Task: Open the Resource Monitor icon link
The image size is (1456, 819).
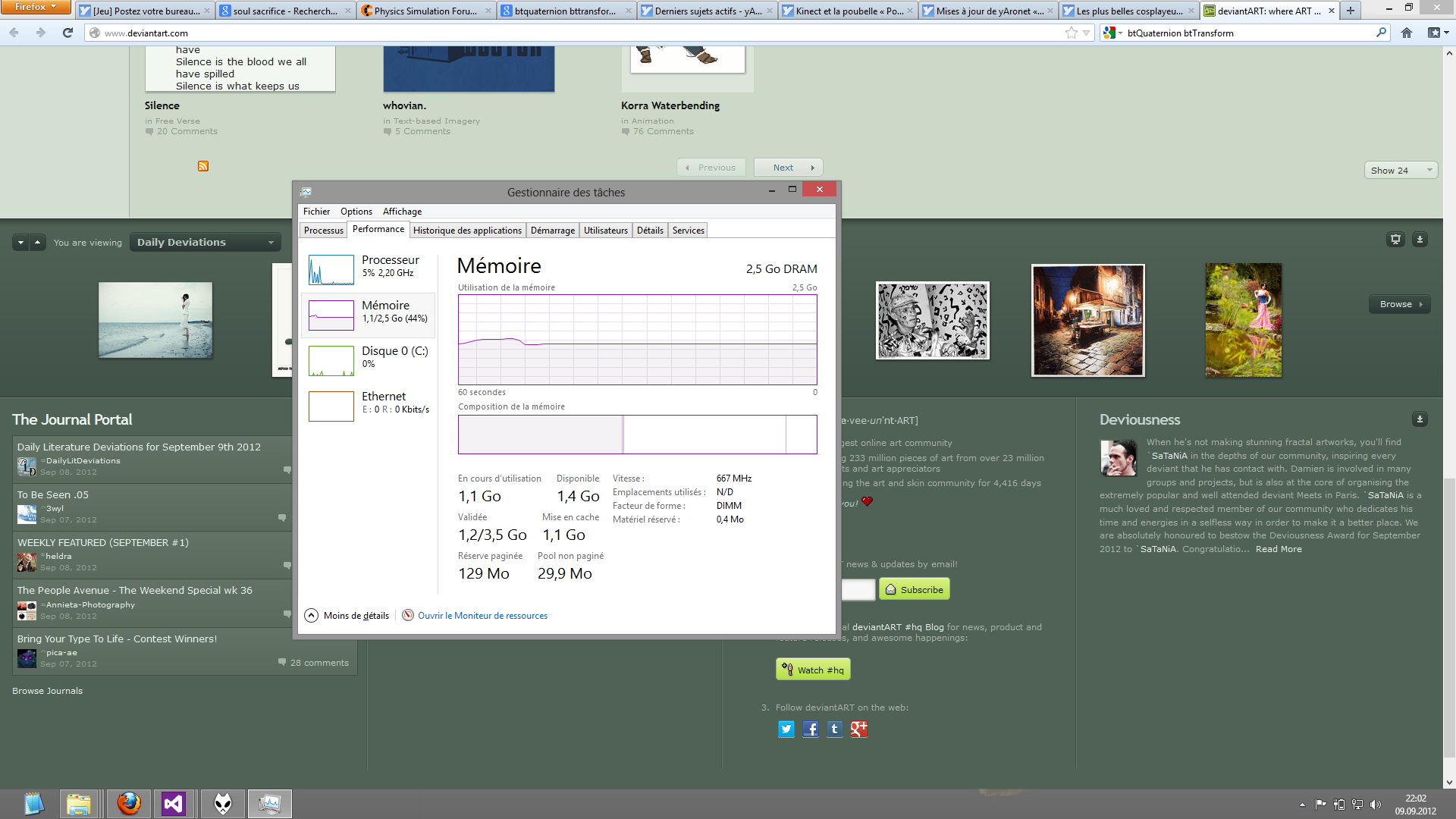Action: [x=408, y=615]
